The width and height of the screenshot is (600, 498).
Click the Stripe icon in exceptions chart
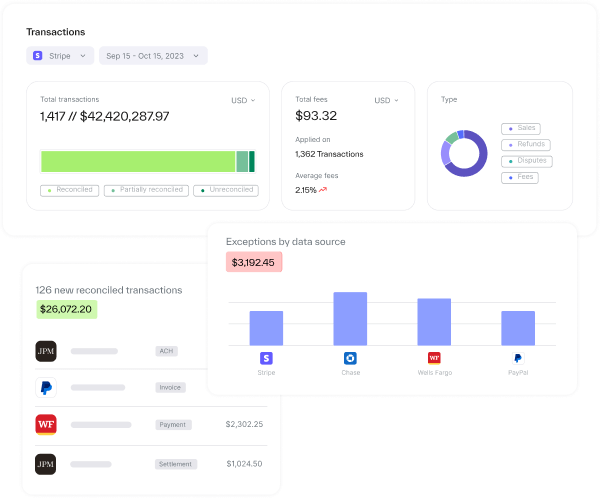coord(266,358)
